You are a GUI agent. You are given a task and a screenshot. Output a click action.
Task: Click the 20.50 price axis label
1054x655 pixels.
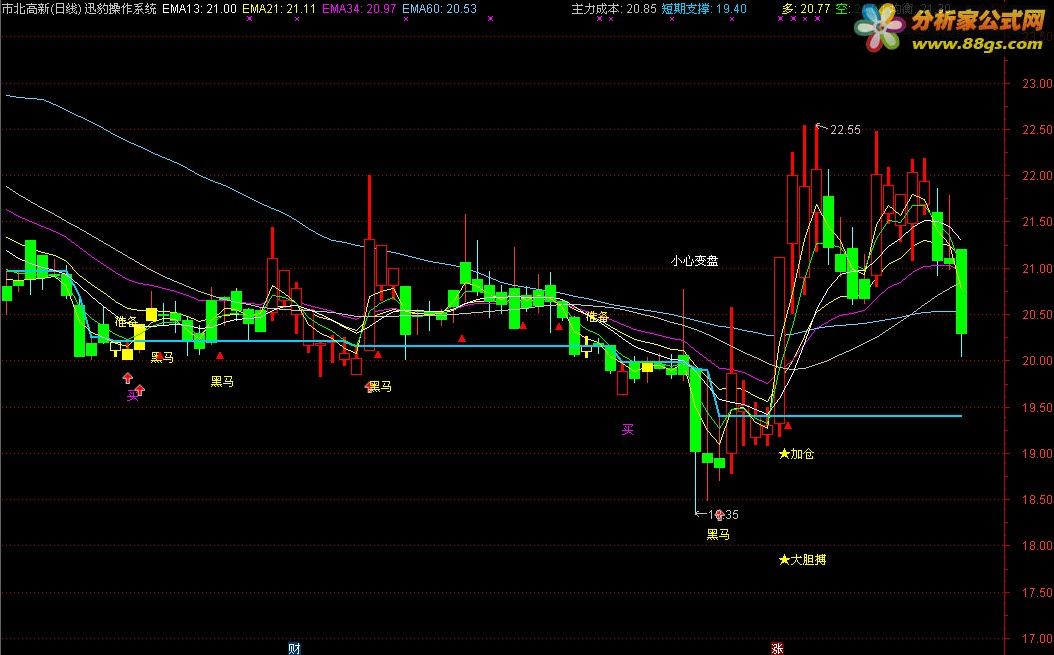1037,315
